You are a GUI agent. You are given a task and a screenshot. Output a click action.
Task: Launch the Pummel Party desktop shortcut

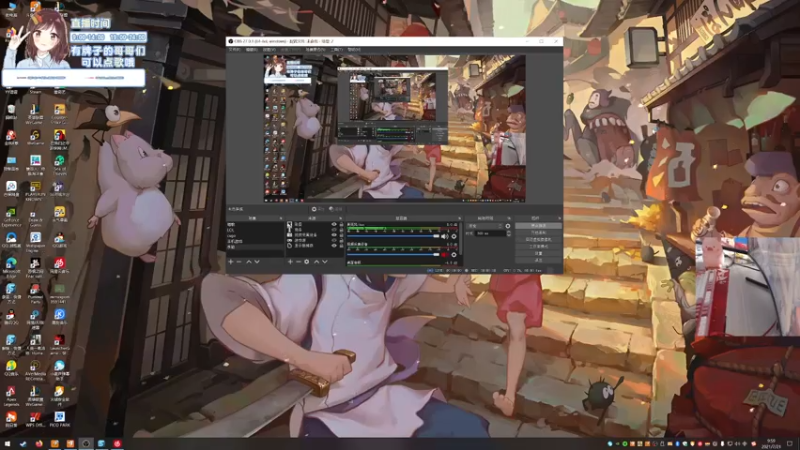tap(35, 293)
